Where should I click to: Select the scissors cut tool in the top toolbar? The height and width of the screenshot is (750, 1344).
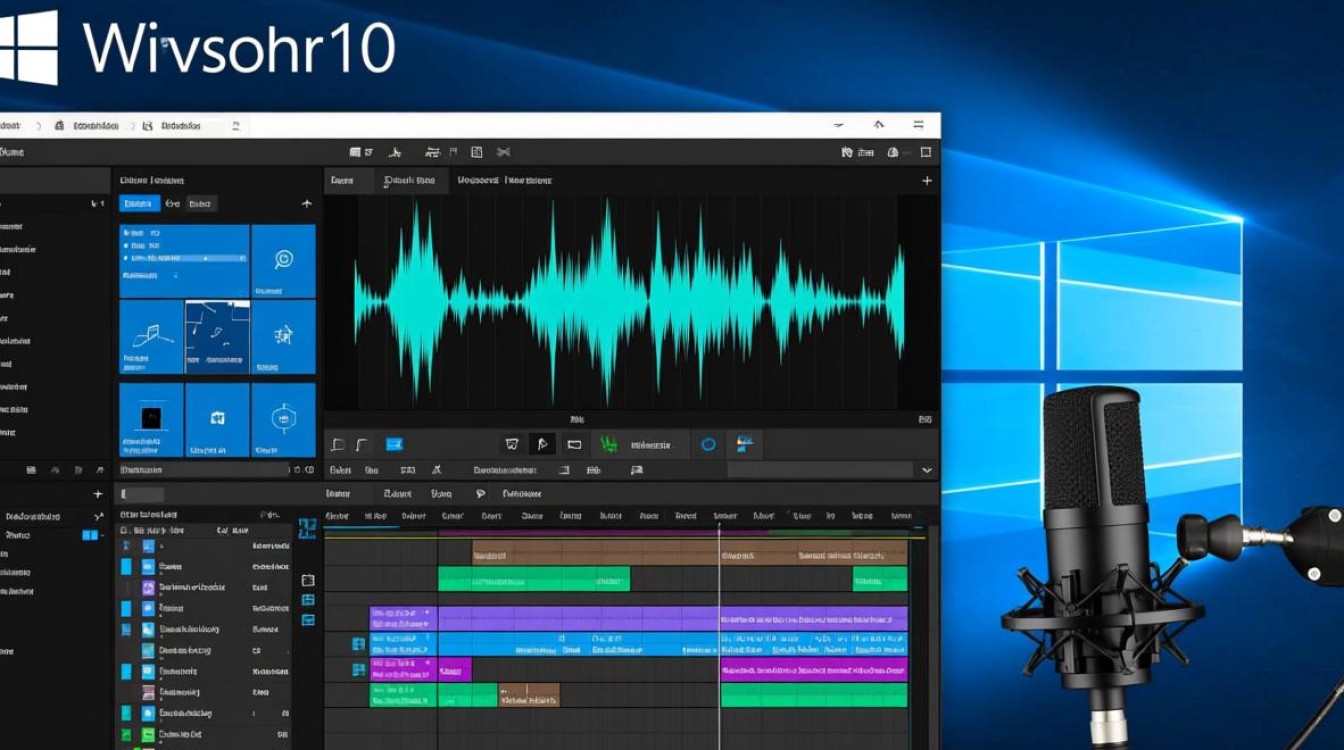[503, 152]
